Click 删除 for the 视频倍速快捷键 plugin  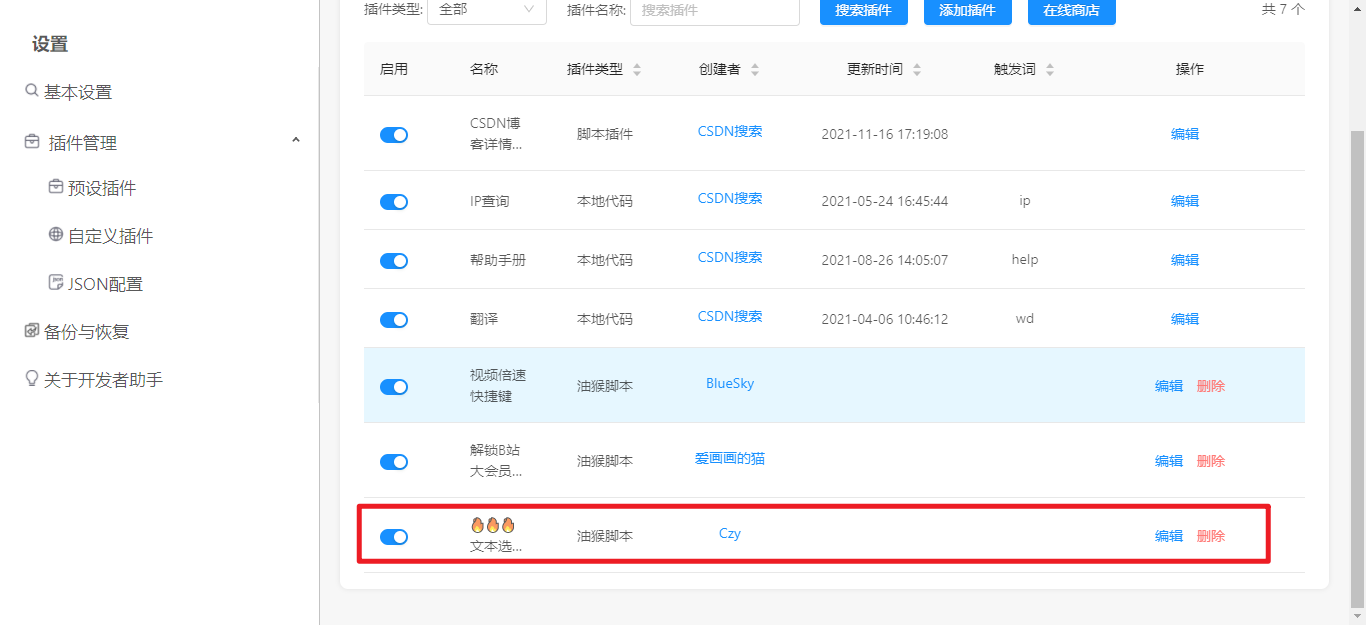(x=1211, y=386)
